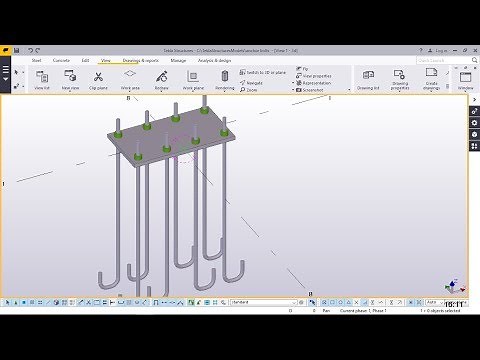
Task: Toggle Snap to midpoints triangle switch
Action: point(348,302)
